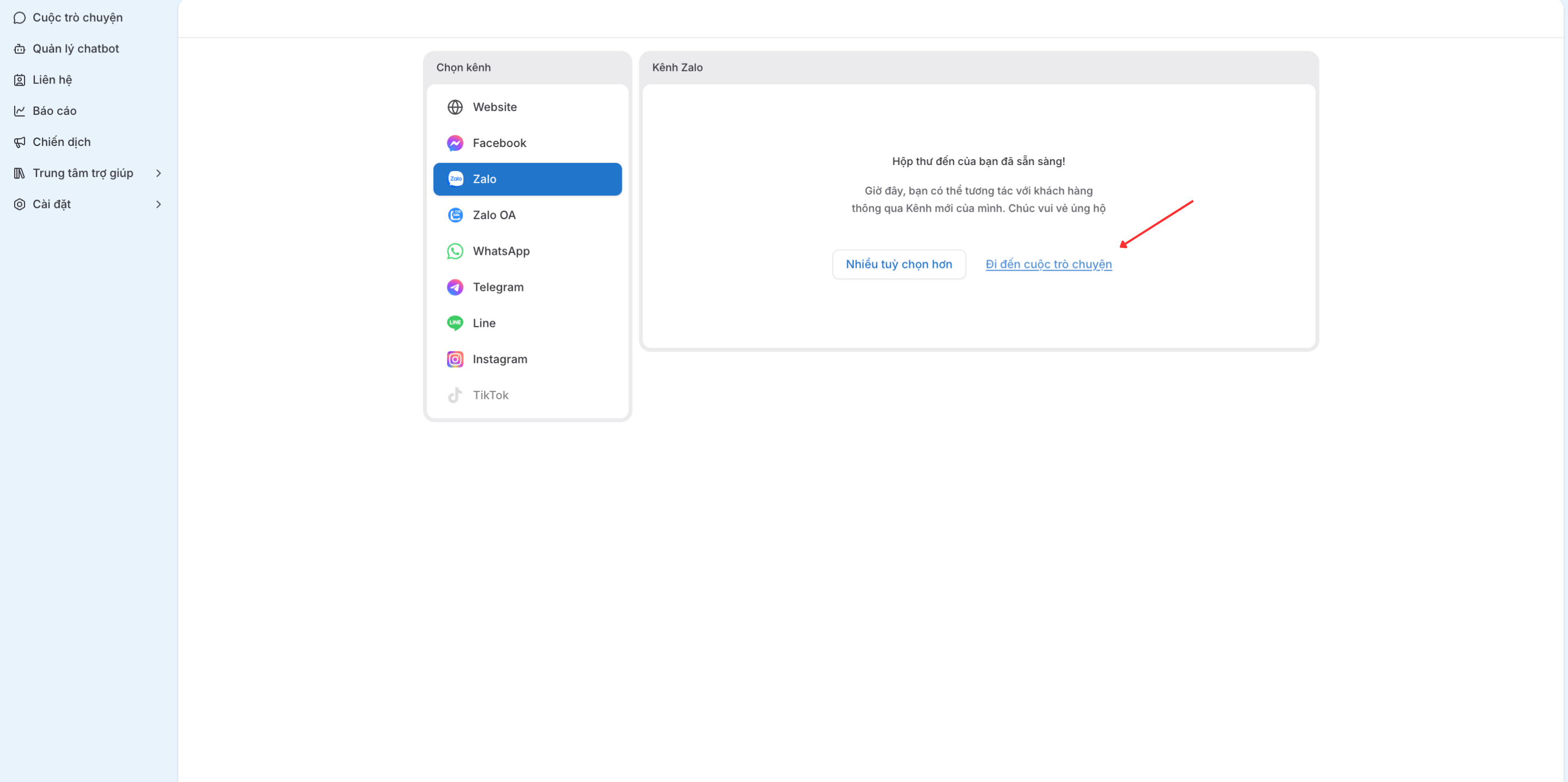The width and height of the screenshot is (1568, 782).
Task: Expand the Trung tâm trợ giúp chevron
Action: point(158,173)
